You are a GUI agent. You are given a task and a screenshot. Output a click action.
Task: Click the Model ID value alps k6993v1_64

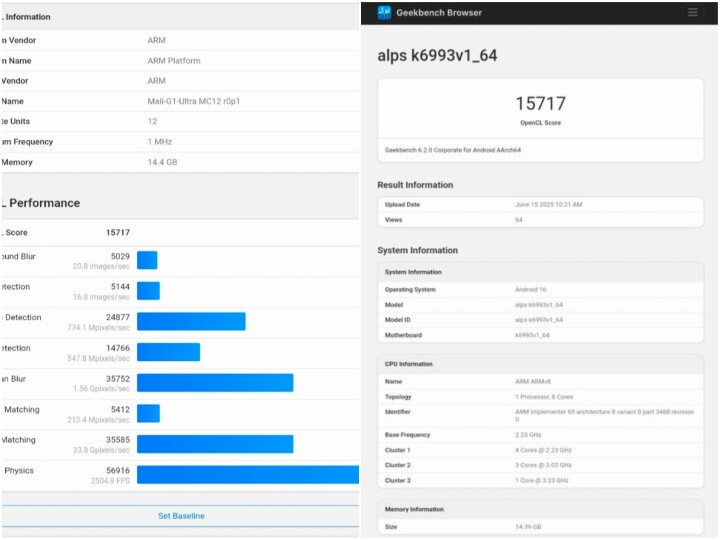(x=539, y=320)
